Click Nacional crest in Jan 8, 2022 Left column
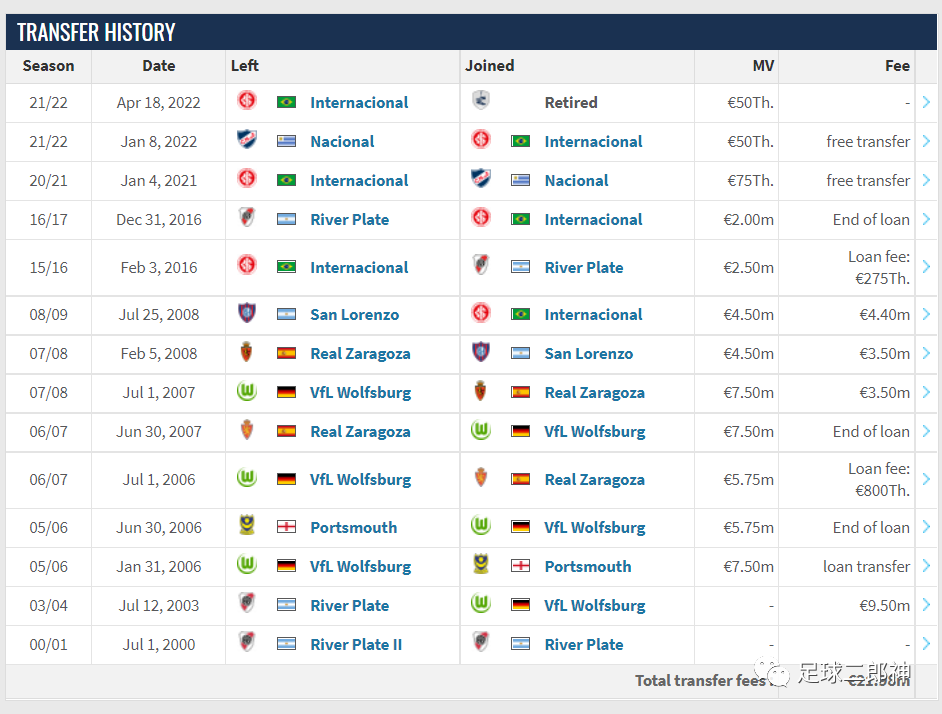This screenshot has height=714, width=942. point(246,139)
